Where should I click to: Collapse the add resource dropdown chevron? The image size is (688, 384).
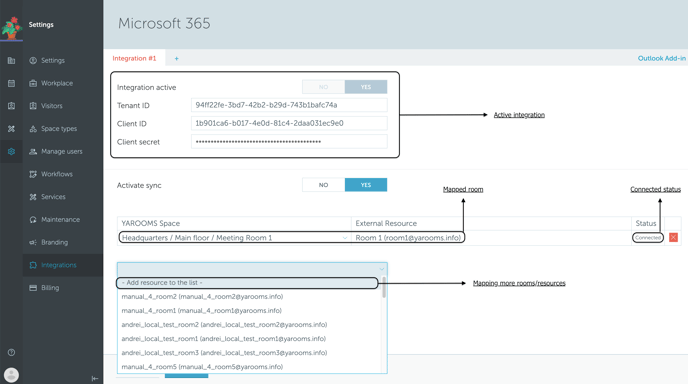pos(382,269)
